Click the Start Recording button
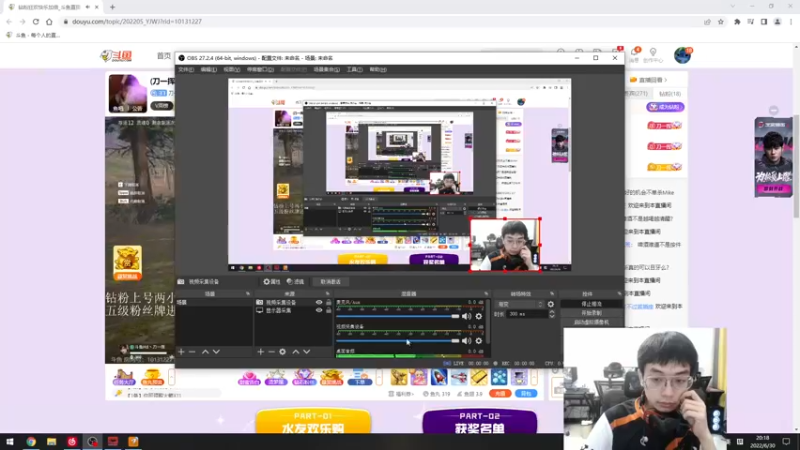The image size is (800, 450). (591, 313)
